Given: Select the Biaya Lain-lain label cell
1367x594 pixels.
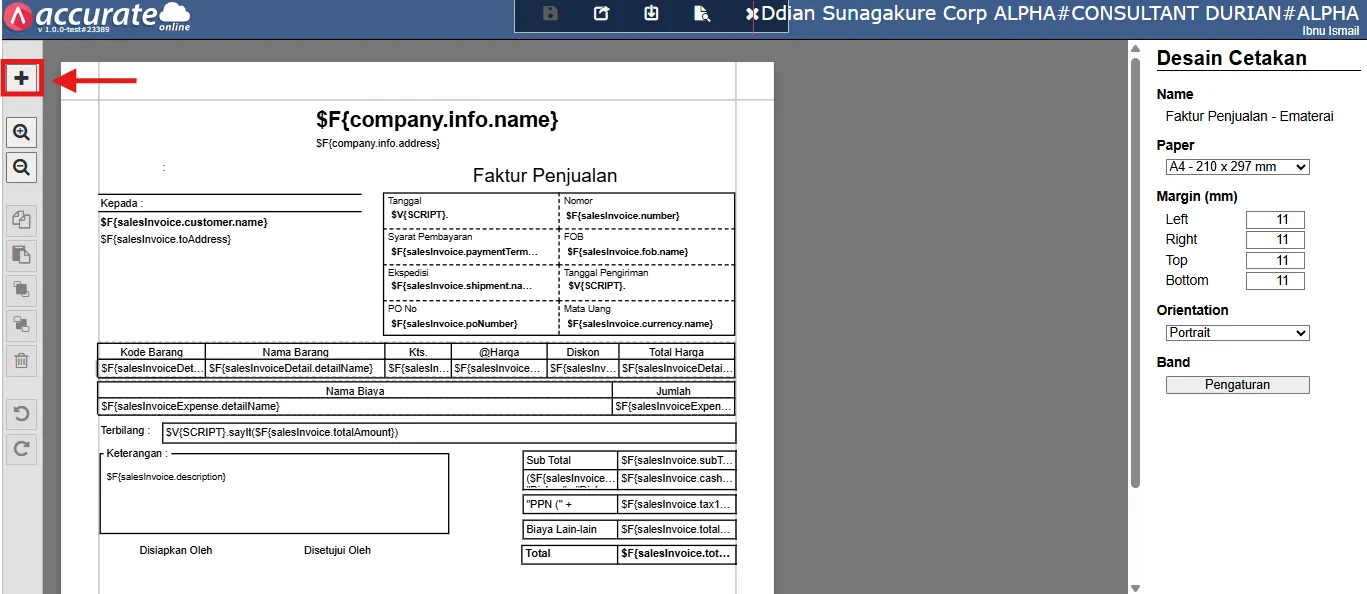Looking at the screenshot, I should point(570,529).
